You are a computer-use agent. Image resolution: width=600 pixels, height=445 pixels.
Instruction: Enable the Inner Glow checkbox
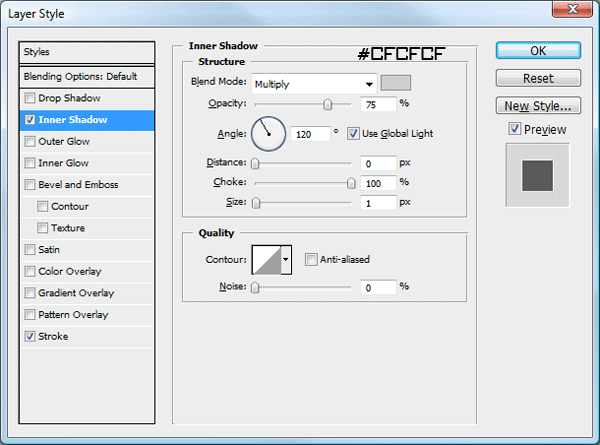[x=30, y=163]
